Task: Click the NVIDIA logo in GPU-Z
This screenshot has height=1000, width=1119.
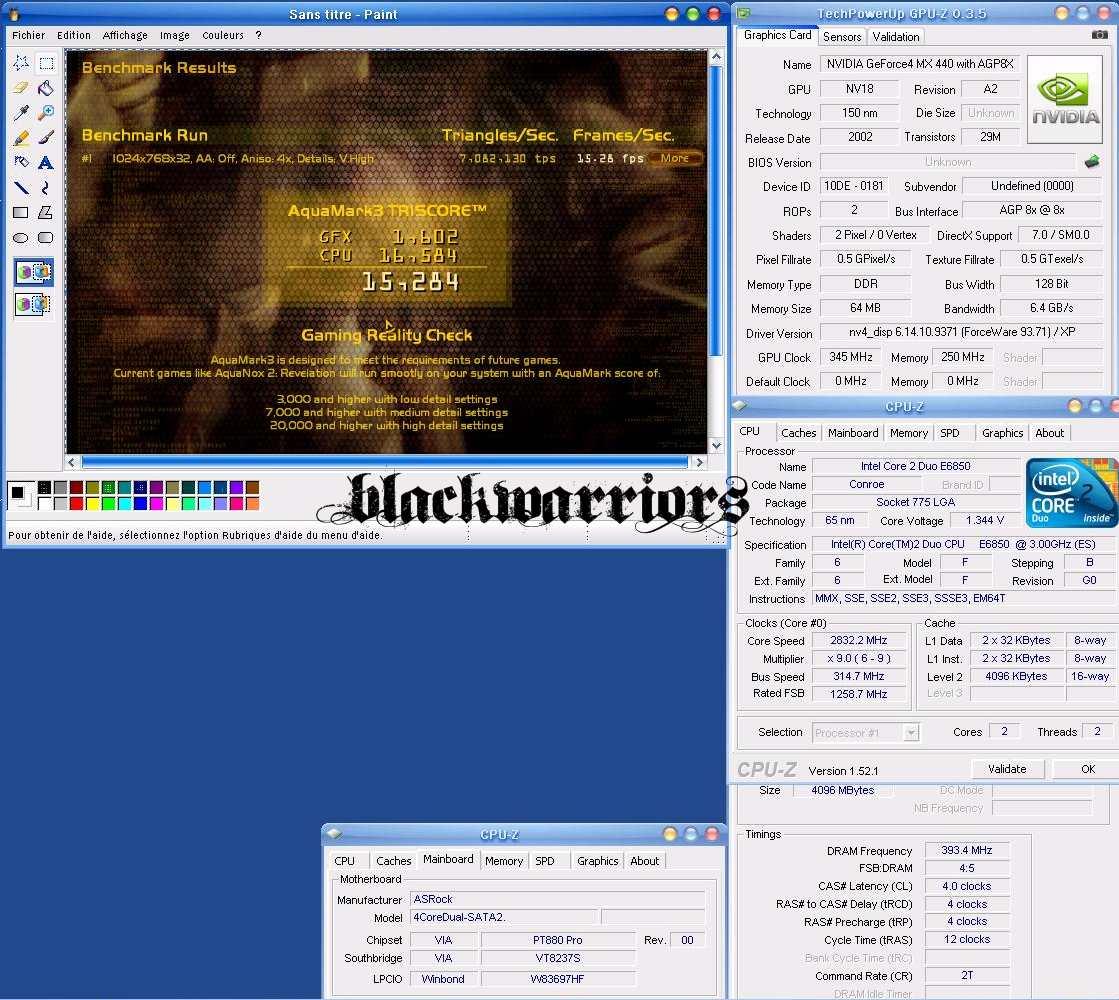Action: click(1064, 99)
